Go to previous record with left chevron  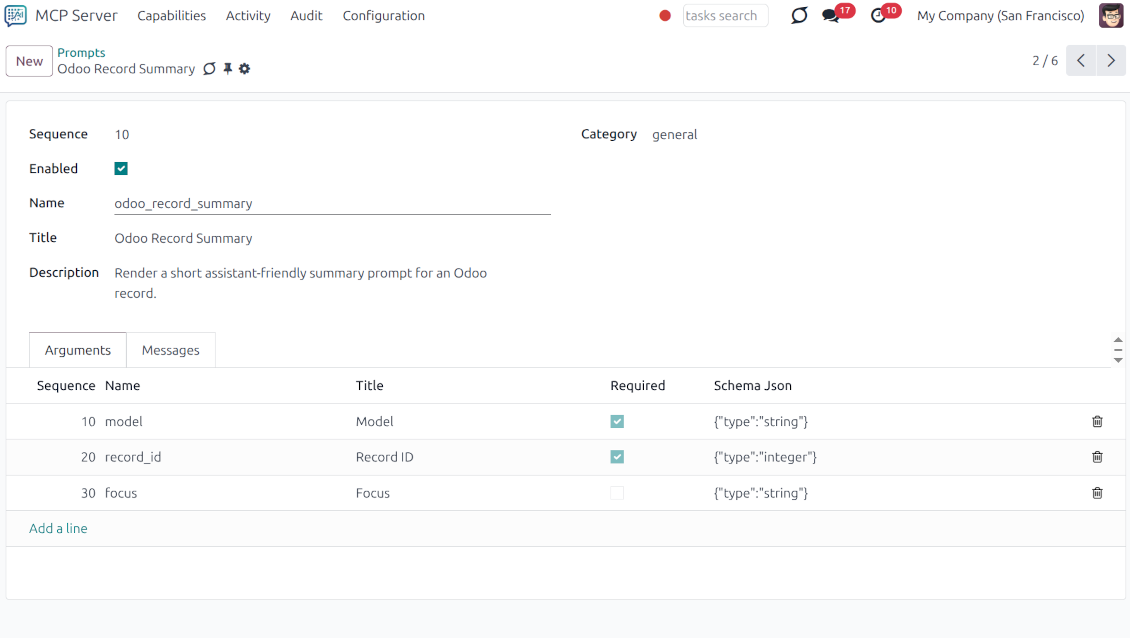tap(1081, 60)
